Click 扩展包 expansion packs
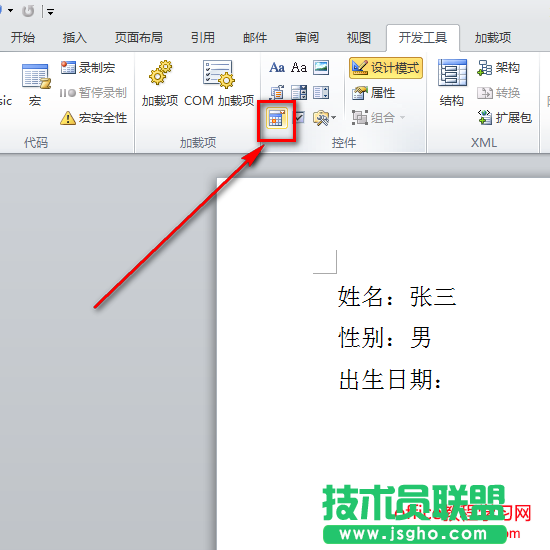The width and height of the screenshot is (550, 550). point(505,118)
